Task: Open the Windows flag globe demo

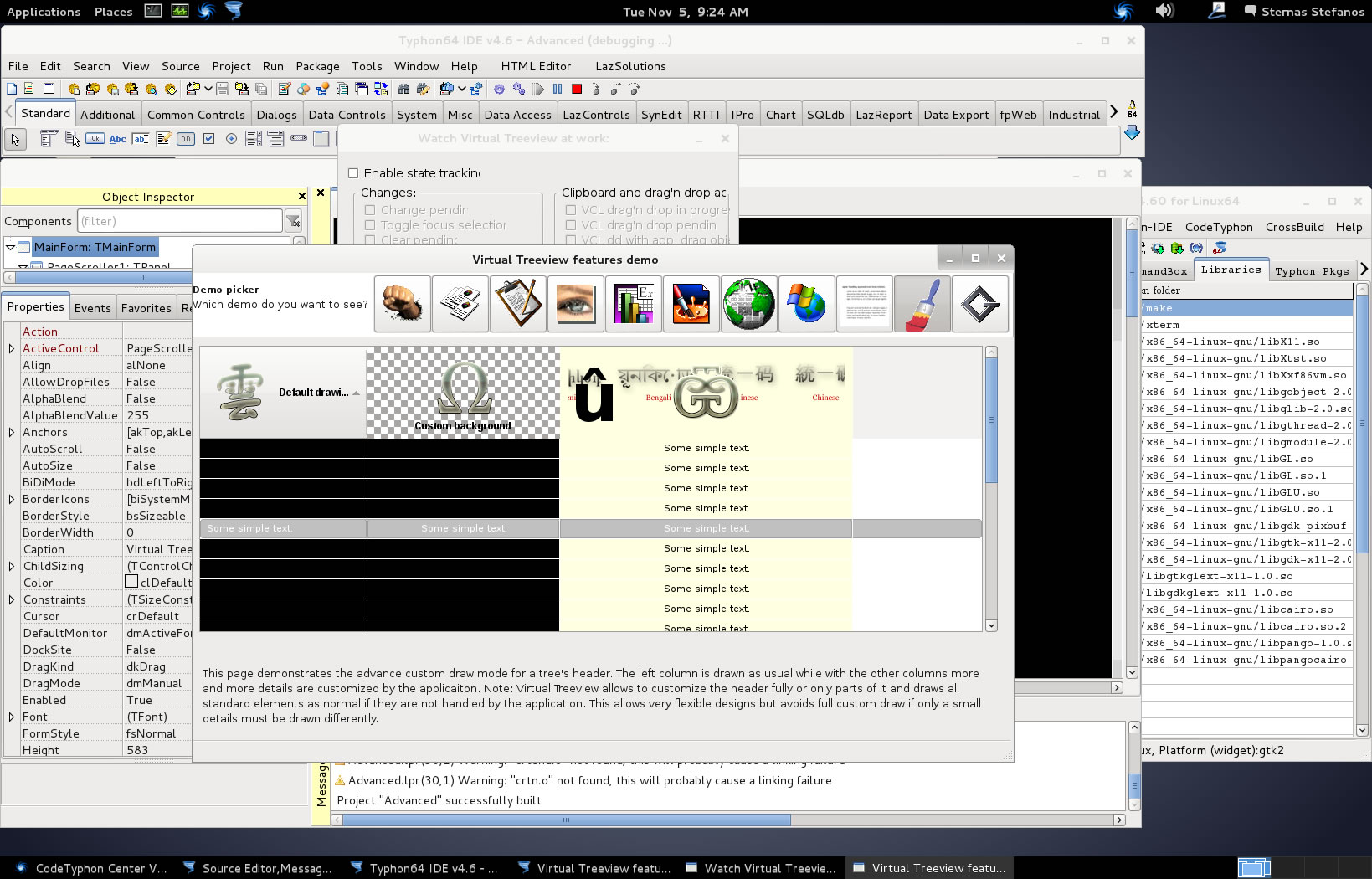Action: tap(807, 304)
